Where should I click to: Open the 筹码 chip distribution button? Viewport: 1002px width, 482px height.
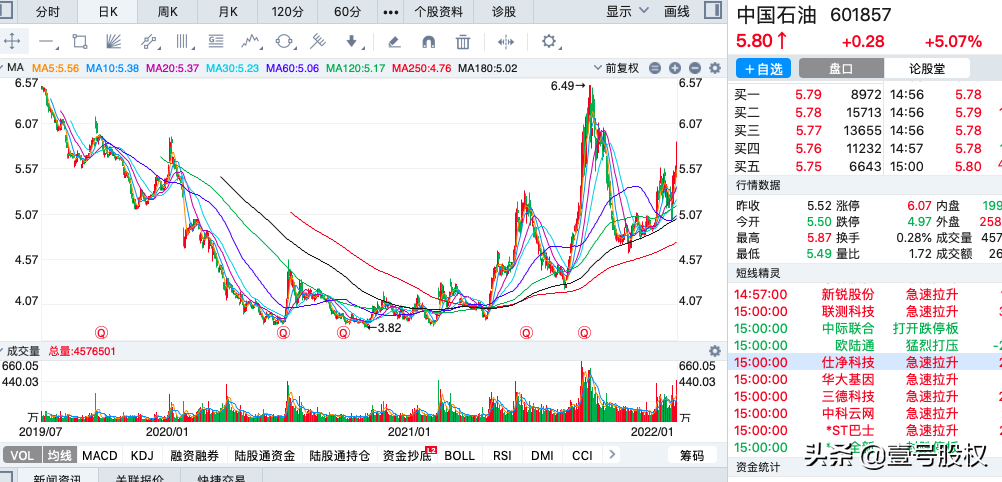click(x=692, y=455)
